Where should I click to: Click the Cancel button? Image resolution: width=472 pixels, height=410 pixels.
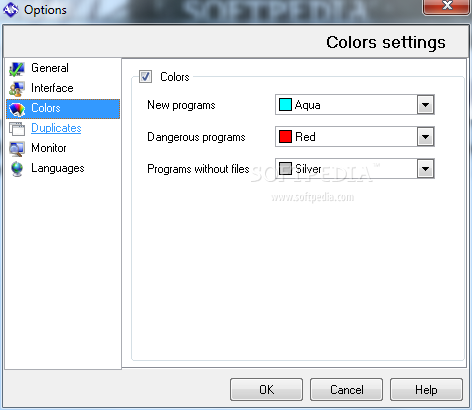point(346,389)
